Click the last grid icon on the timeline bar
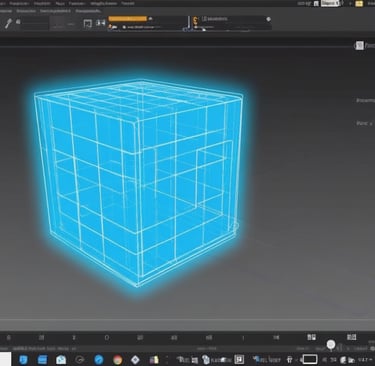 [x=351, y=337]
